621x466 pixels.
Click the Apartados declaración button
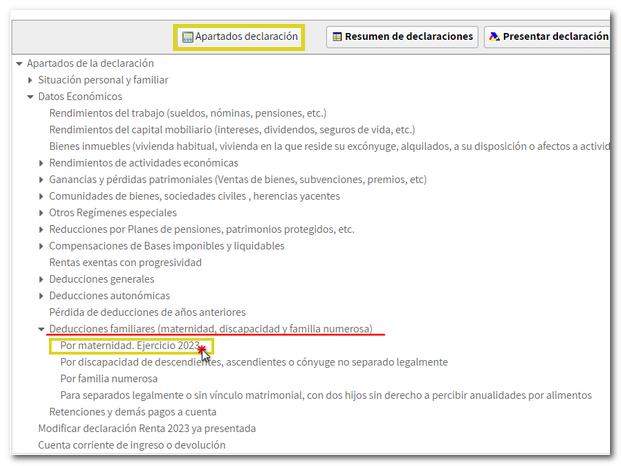click(239, 37)
